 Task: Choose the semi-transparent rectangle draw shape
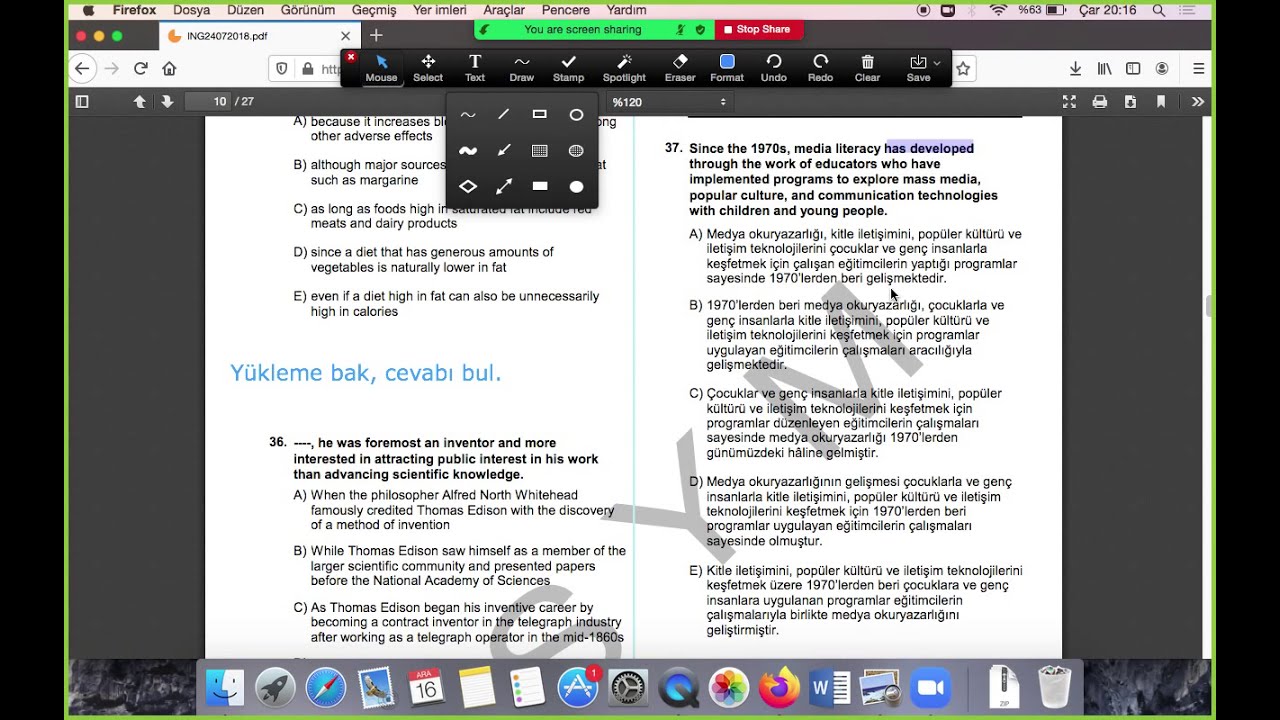pyautogui.click(x=540, y=151)
